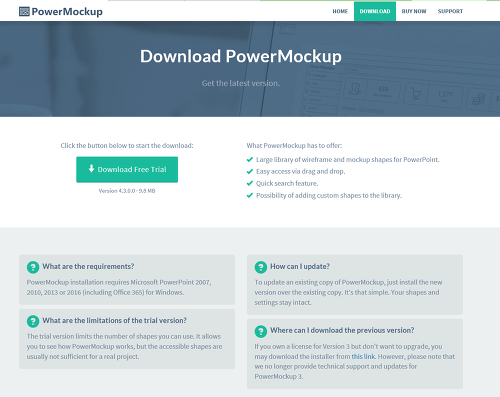Screen dimensions: 500x397
Task: Click the 'Large library of wireframe and mockup shapes' text
Action: point(348,159)
